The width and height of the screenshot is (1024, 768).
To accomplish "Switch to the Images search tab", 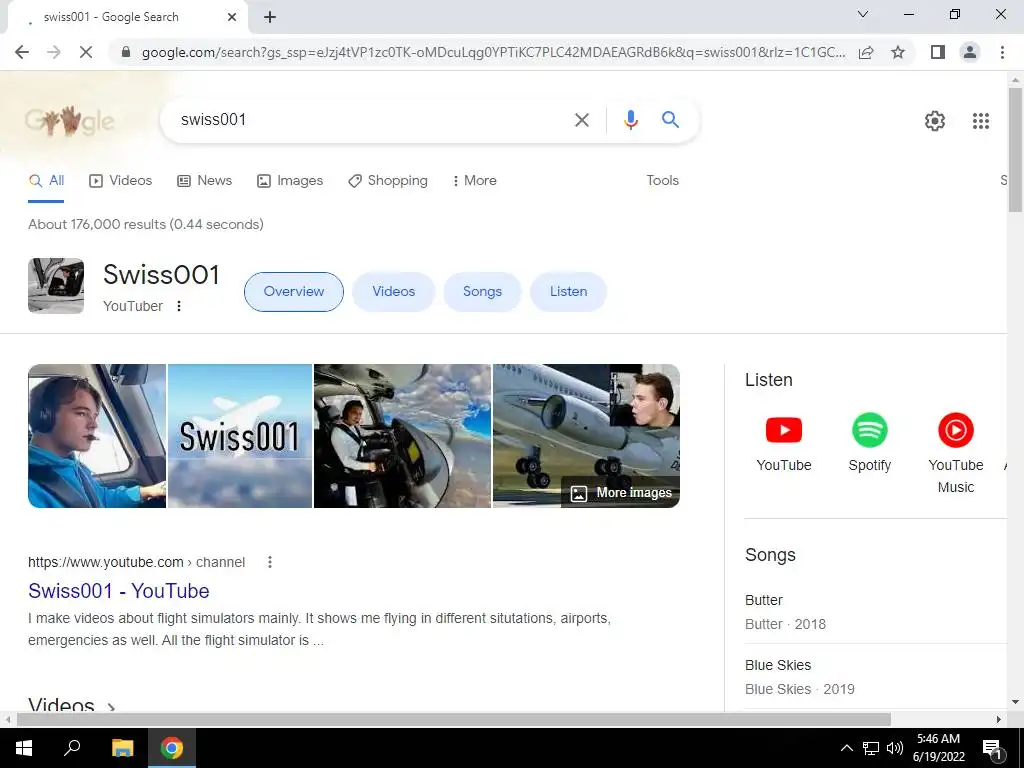I will coord(290,181).
